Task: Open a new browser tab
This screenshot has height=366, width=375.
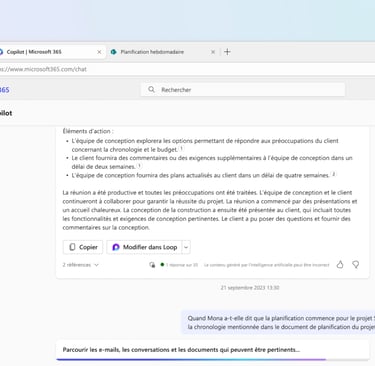Action: click(x=227, y=52)
